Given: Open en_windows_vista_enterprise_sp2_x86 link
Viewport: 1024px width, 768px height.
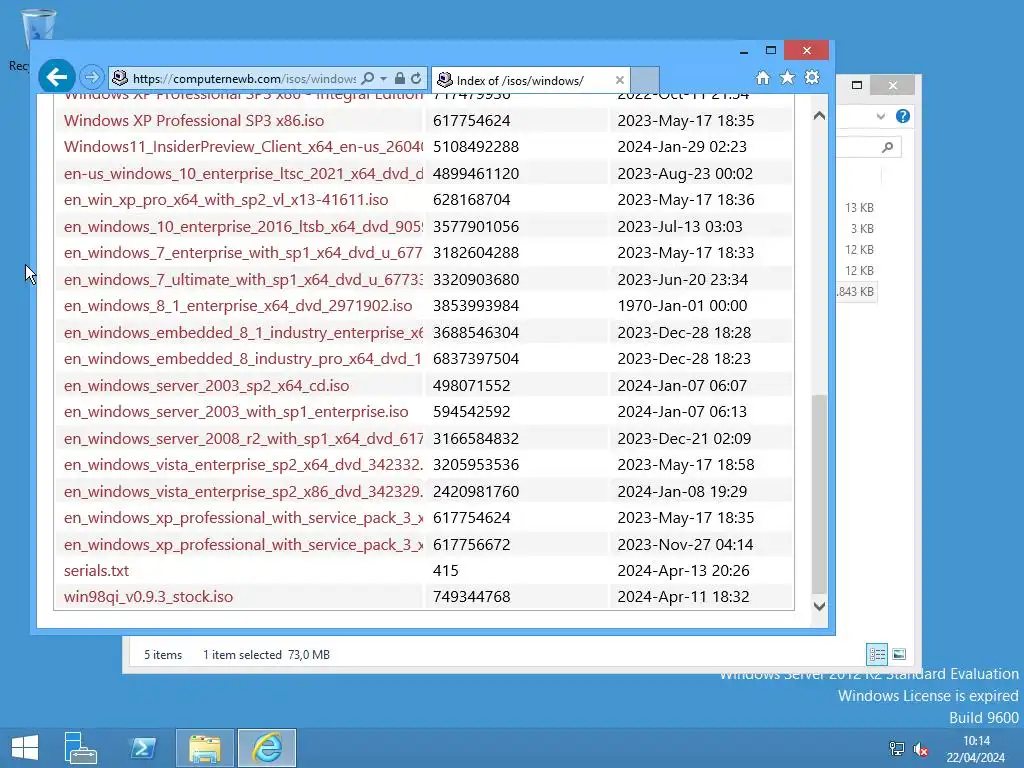Looking at the screenshot, I should (x=243, y=490).
